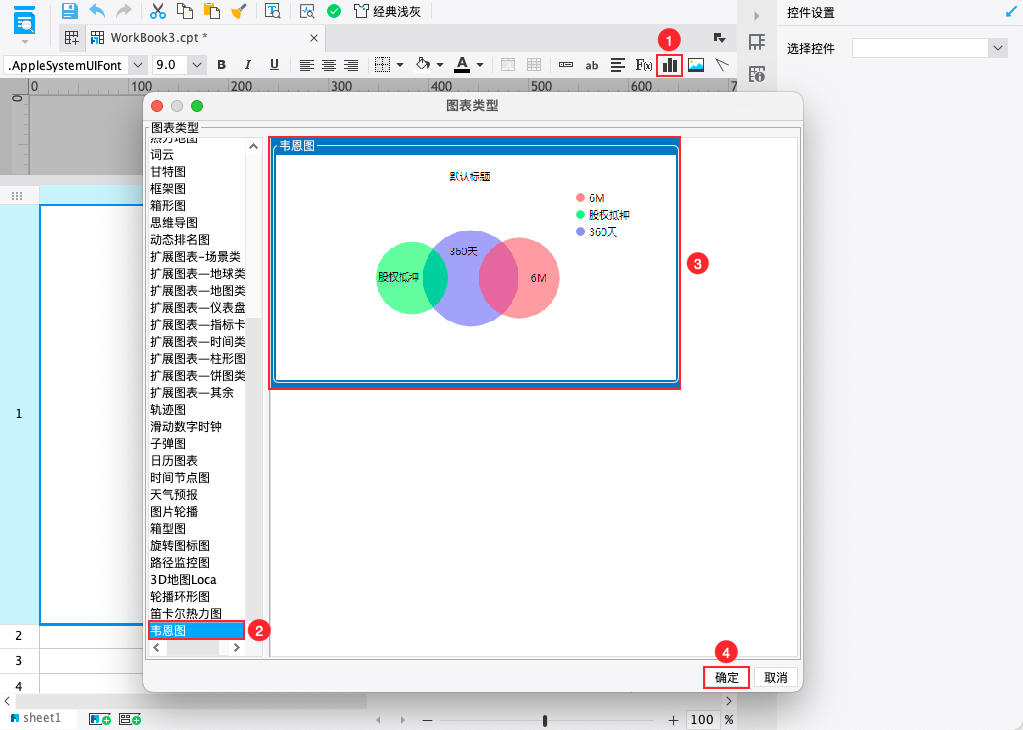Image resolution: width=1023 pixels, height=730 pixels.
Task: Add a new report sheet with the plus icon
Action: (99, 719)
